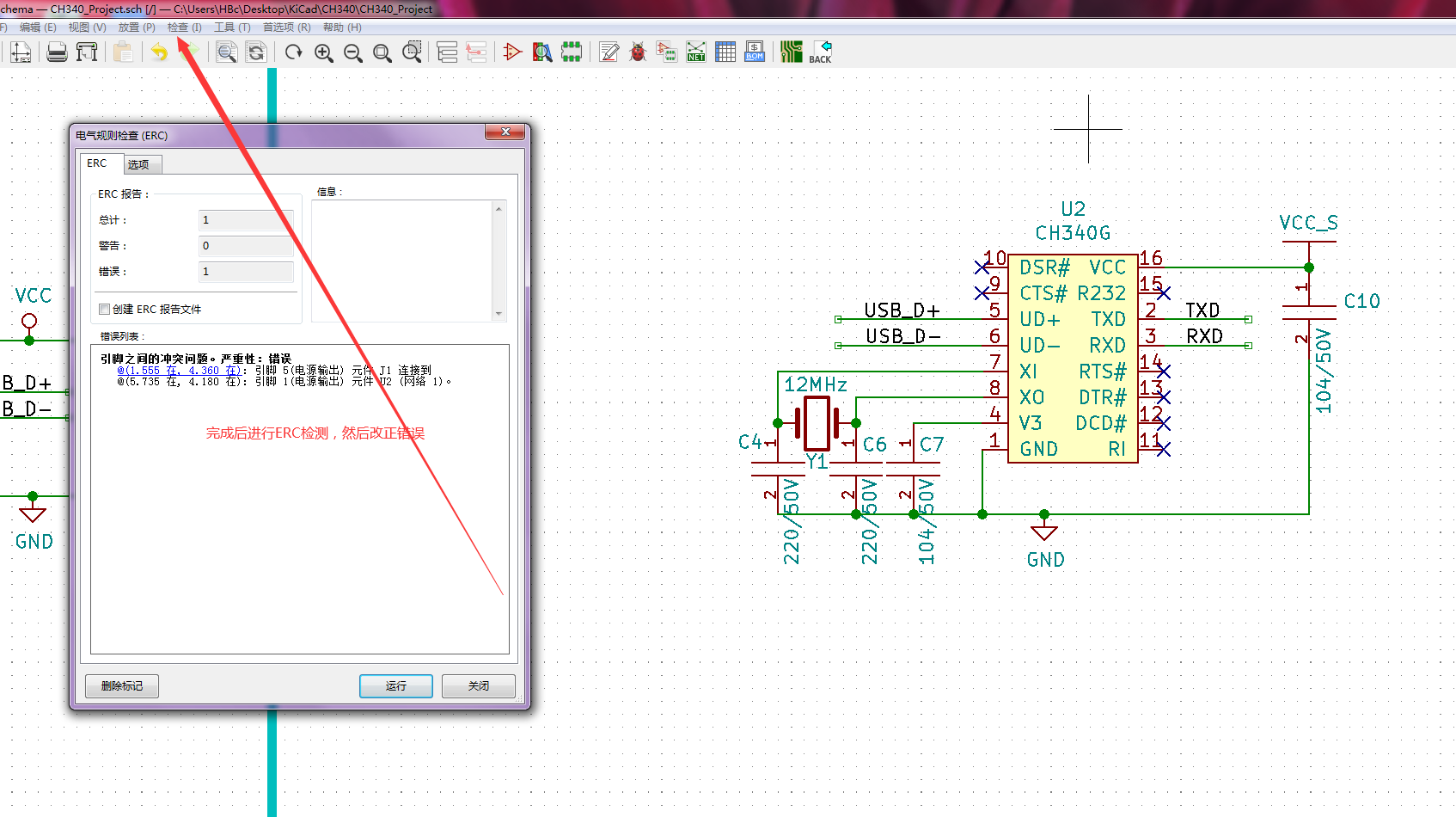This screenshot has width=1456, height=817.
Task: Enable the 创建 ERC 报告文件 checkbox
Action: (104, 309)
